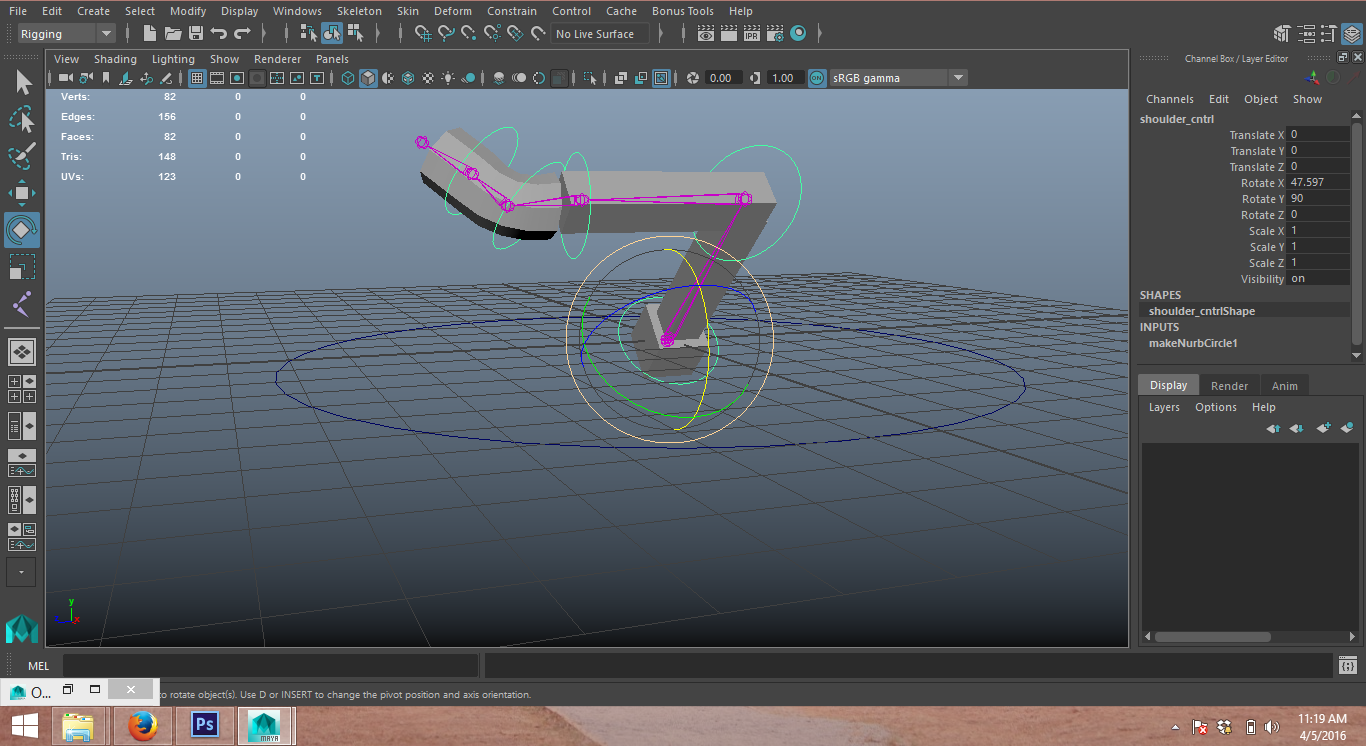Open the Render View window
This screenshot has height=746, width=1366.
pos(706,33)
